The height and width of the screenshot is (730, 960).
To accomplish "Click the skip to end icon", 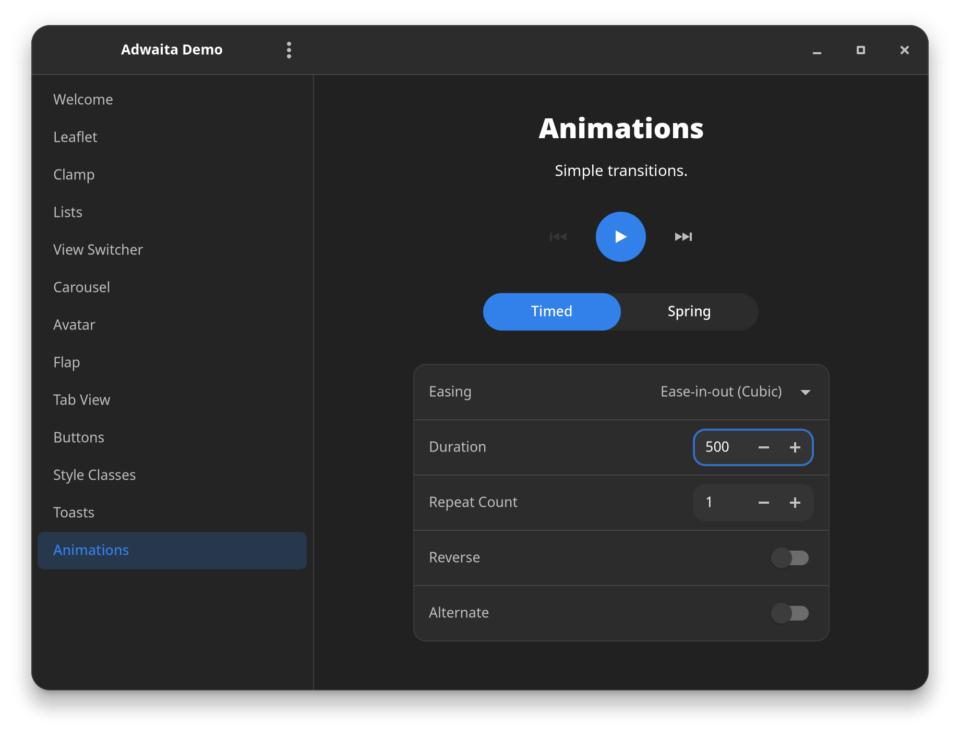I will point(683,237).
